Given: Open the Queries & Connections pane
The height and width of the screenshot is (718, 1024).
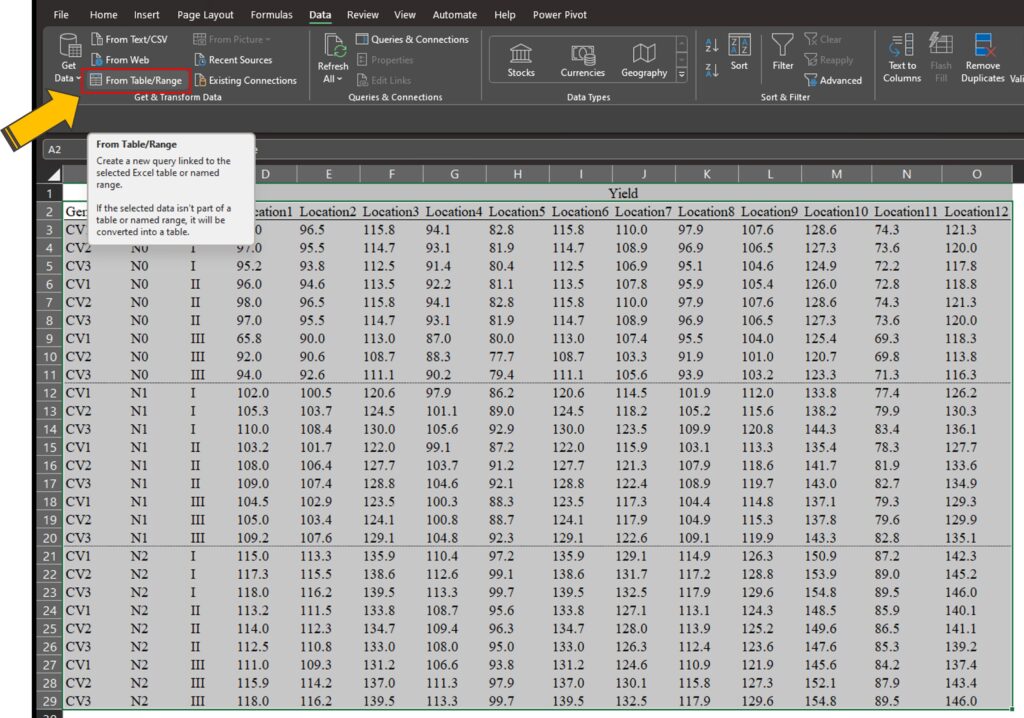Looking at the screenshot, I should click(418, 39).
